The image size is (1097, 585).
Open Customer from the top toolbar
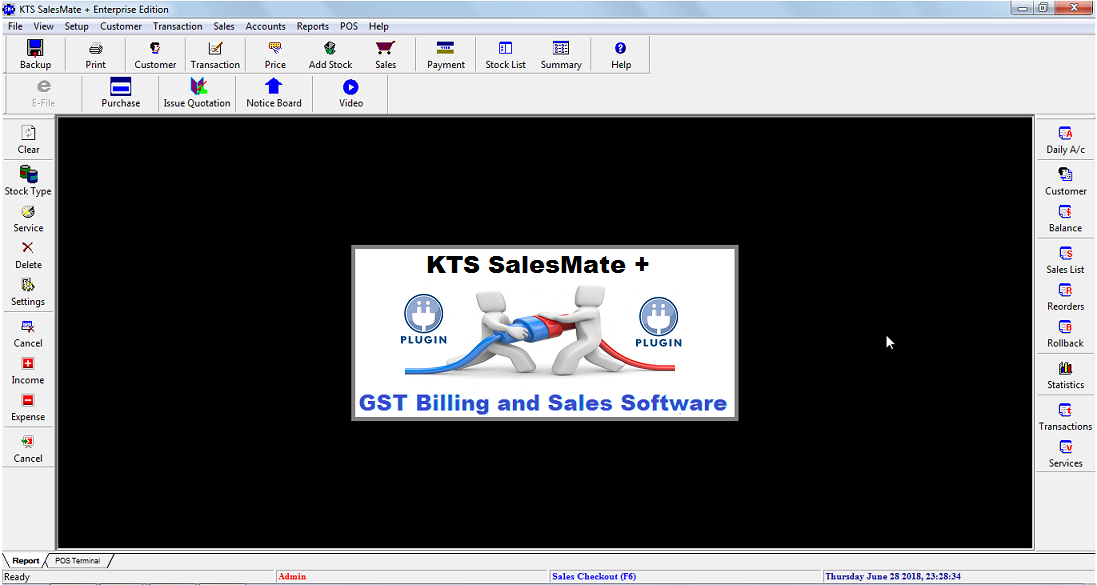point(155,48)
